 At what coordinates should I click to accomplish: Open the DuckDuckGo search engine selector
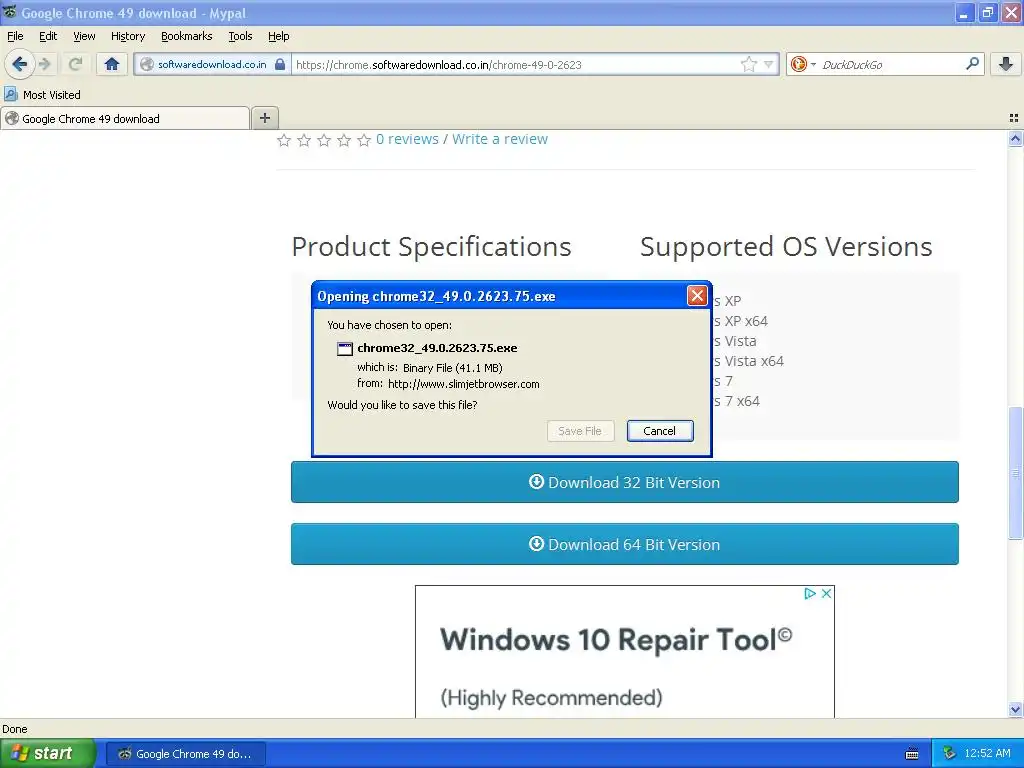(x=803, y=64)
